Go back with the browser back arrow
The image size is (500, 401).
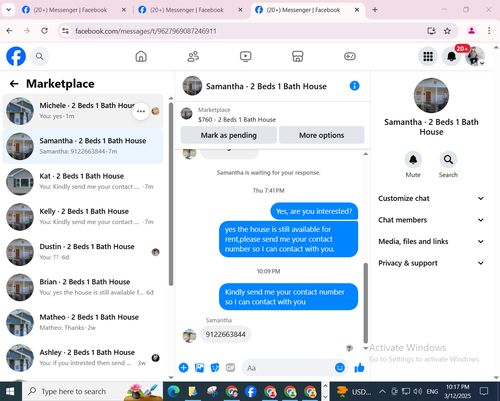pyautogui.click(x=9, y=31)
